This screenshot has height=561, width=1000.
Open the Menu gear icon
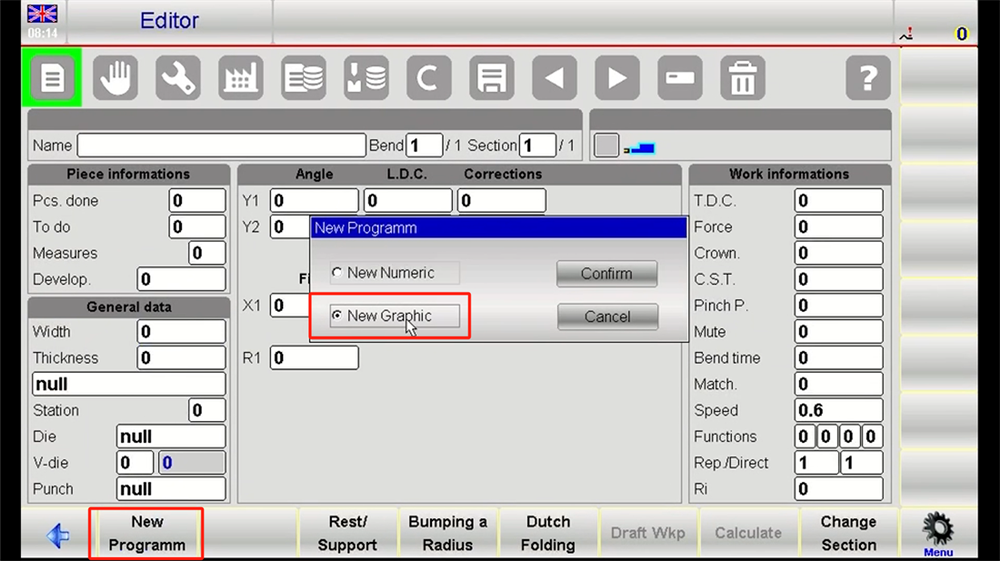tap(938, 531)
